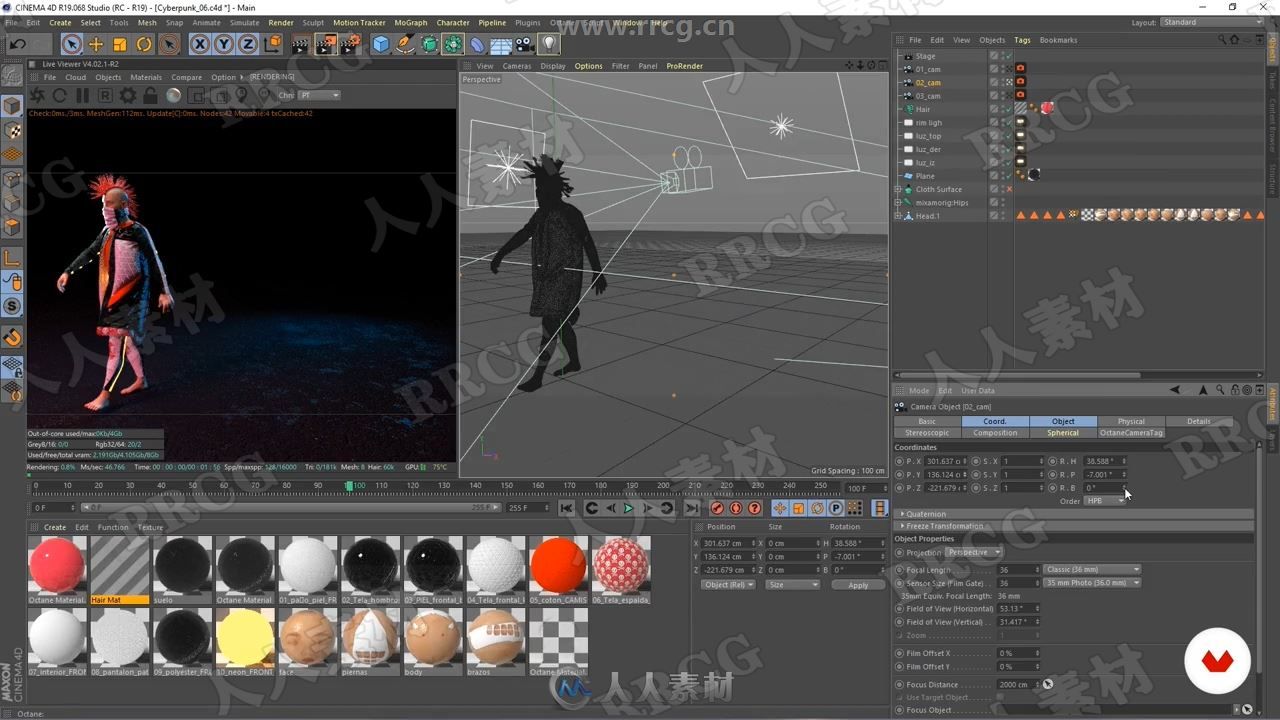Toggle Y-axis lock button
Viewport: 1280px width, 720px height.
223,44
